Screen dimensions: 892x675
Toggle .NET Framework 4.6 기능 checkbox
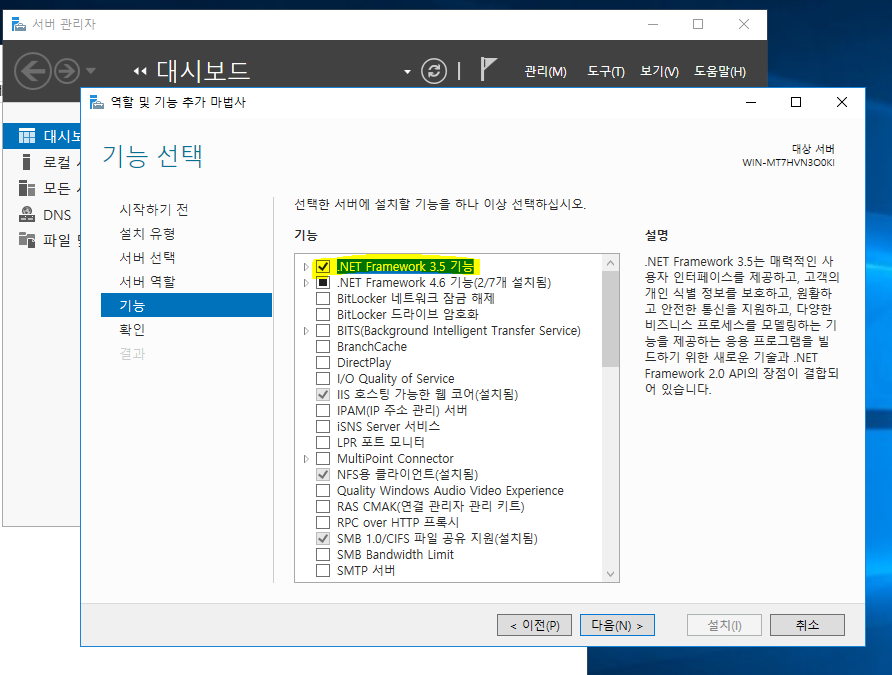click(x=323, y=283)
